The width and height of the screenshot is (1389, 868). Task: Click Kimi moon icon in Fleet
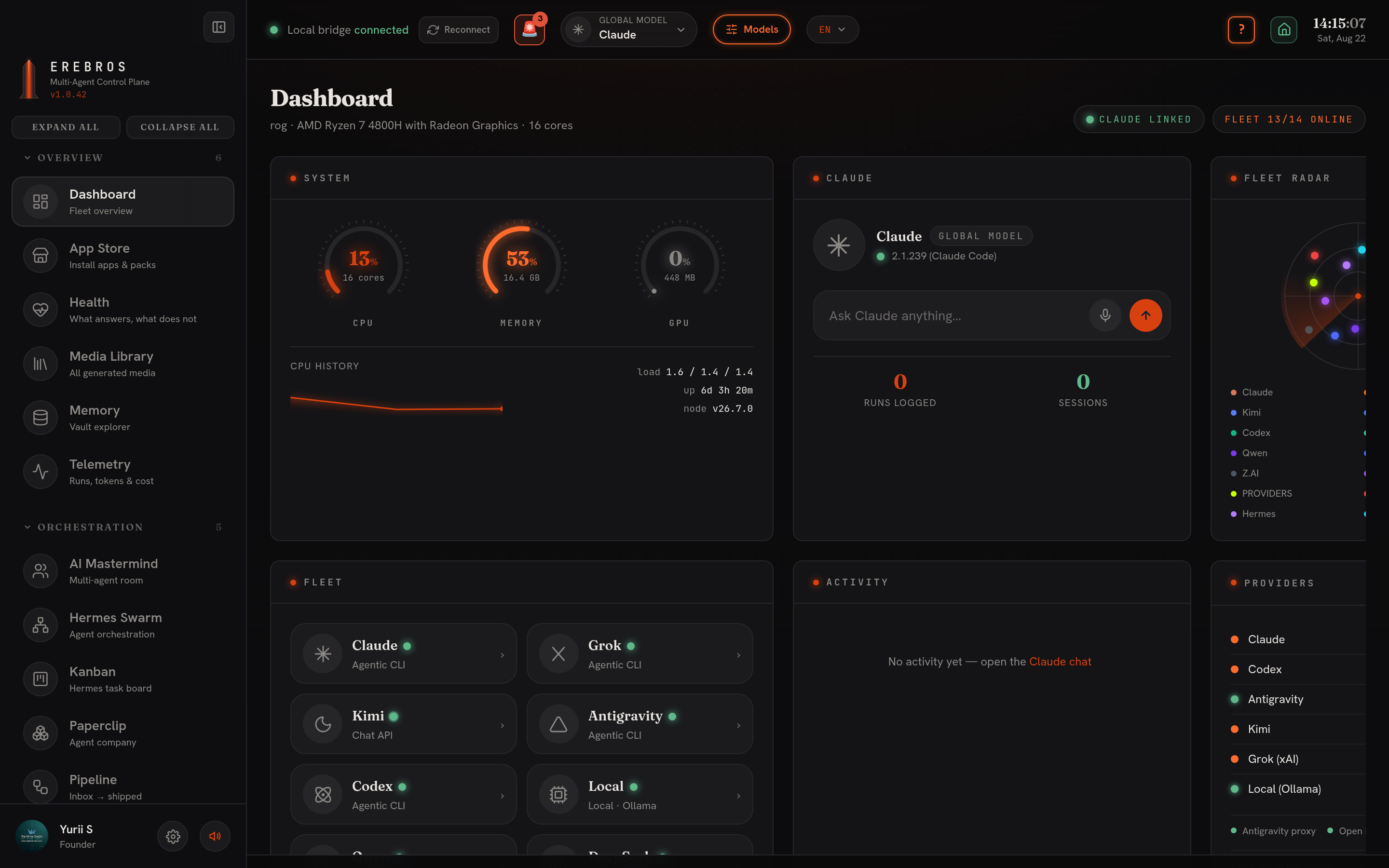coord(323,724)
